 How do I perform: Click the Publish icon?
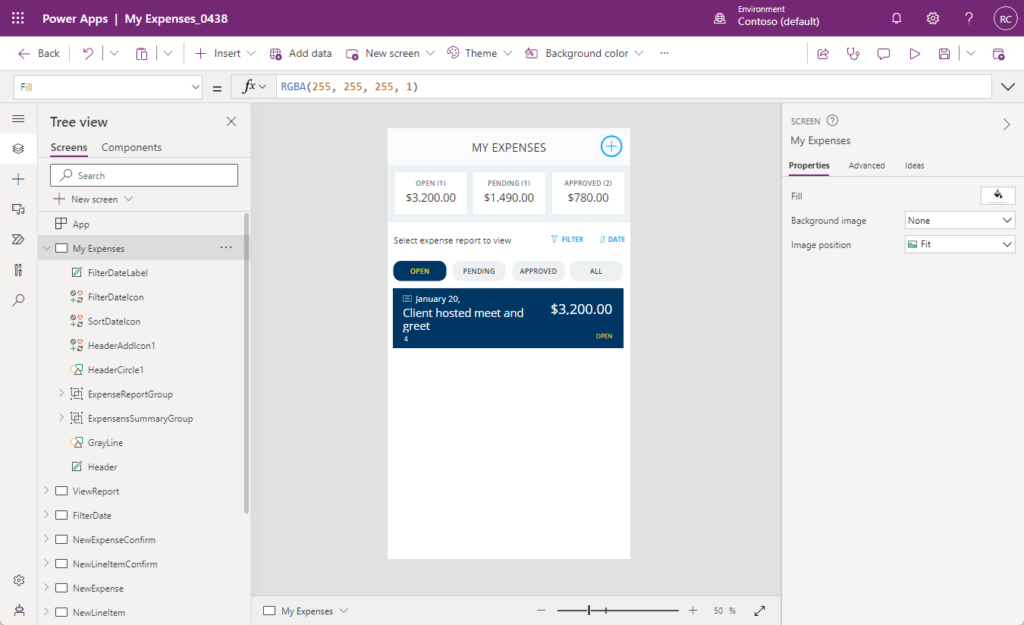[x=999, y=54]
